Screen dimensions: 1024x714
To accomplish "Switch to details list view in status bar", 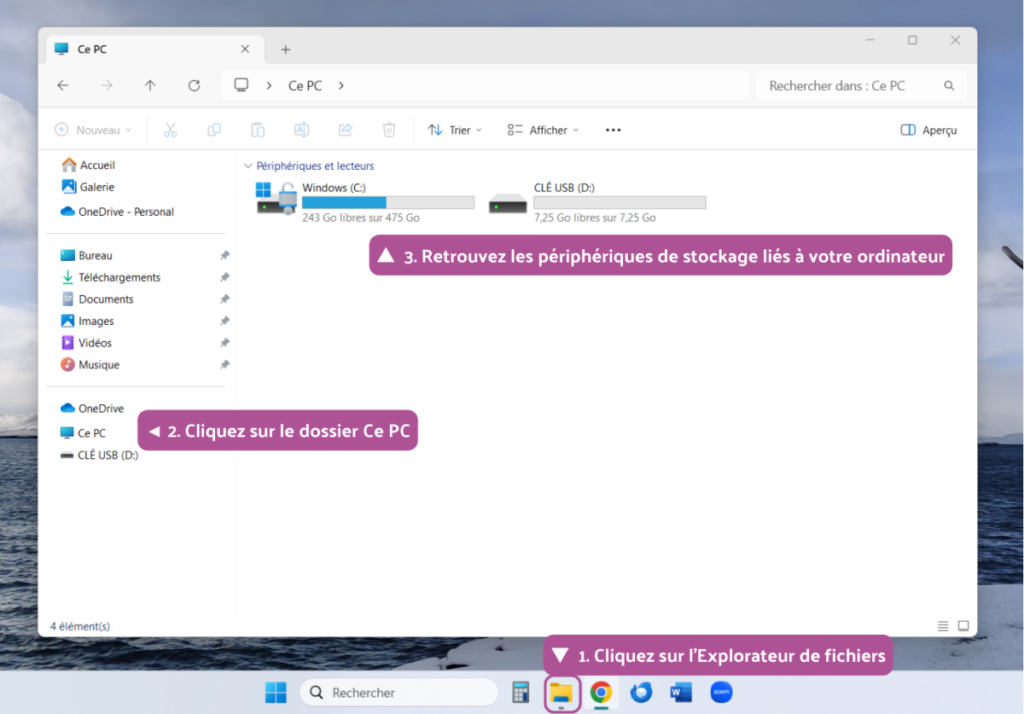I will (x=943, y=626).
